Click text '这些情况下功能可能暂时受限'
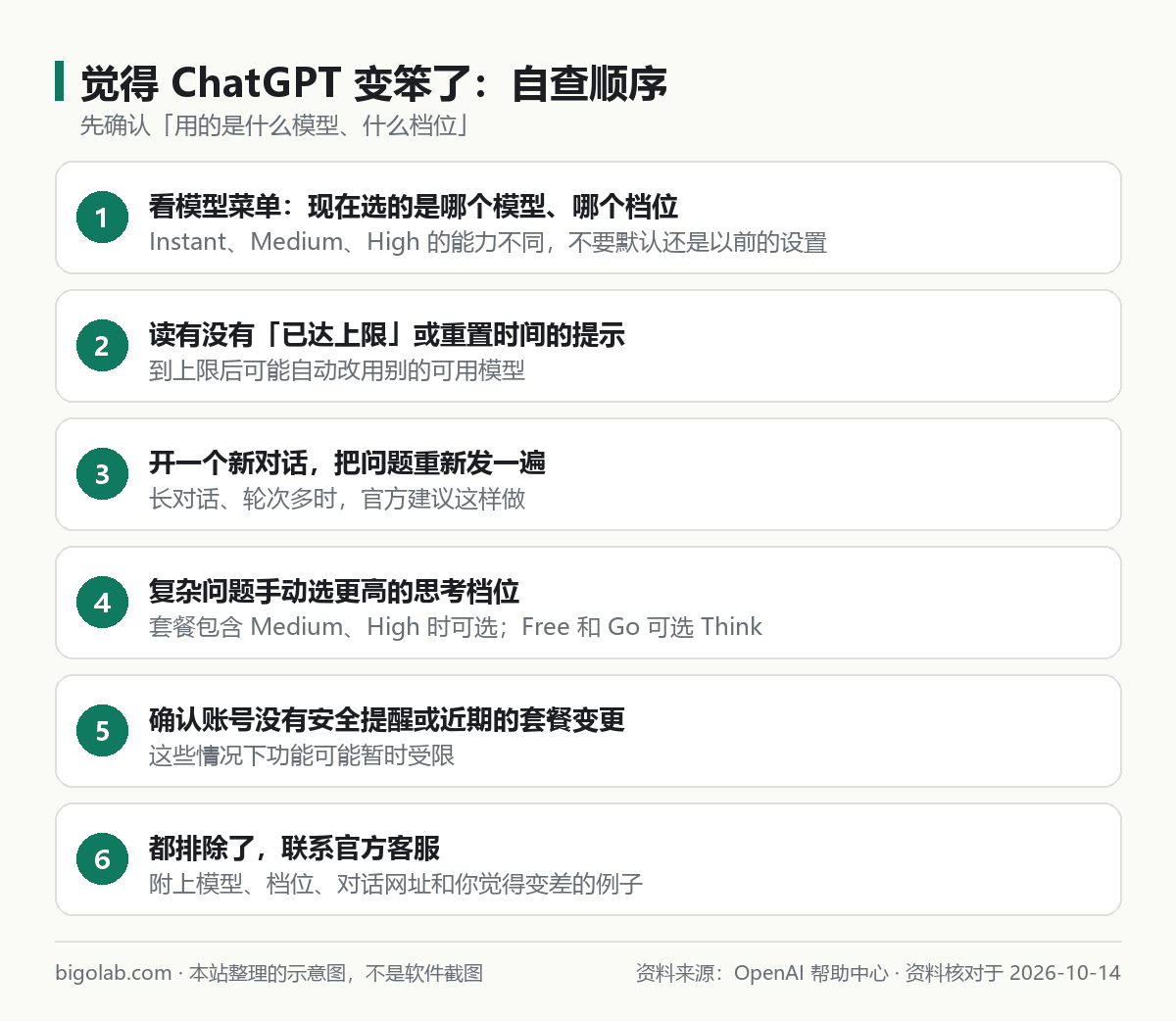Screen dimensions: 1176x1021 click(302, 755)
